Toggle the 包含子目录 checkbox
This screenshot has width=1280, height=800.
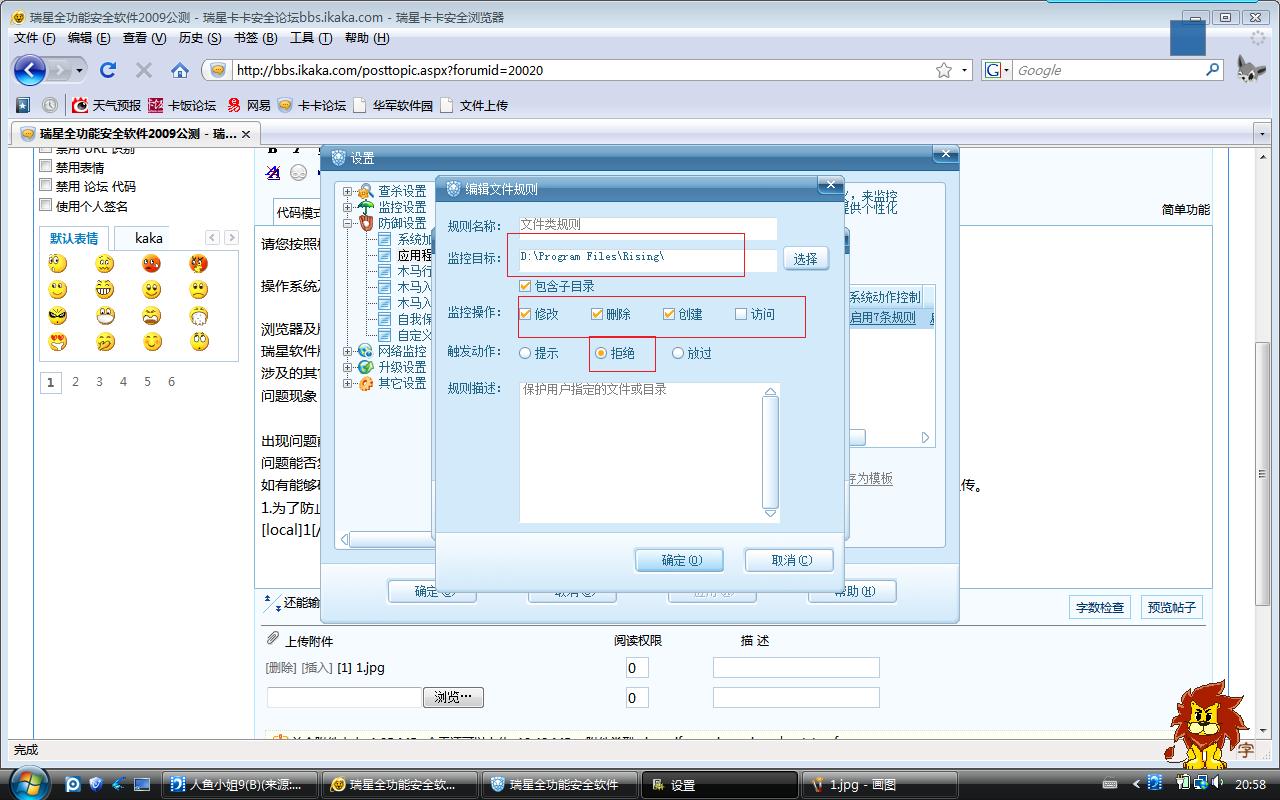(x=526, y=287)
